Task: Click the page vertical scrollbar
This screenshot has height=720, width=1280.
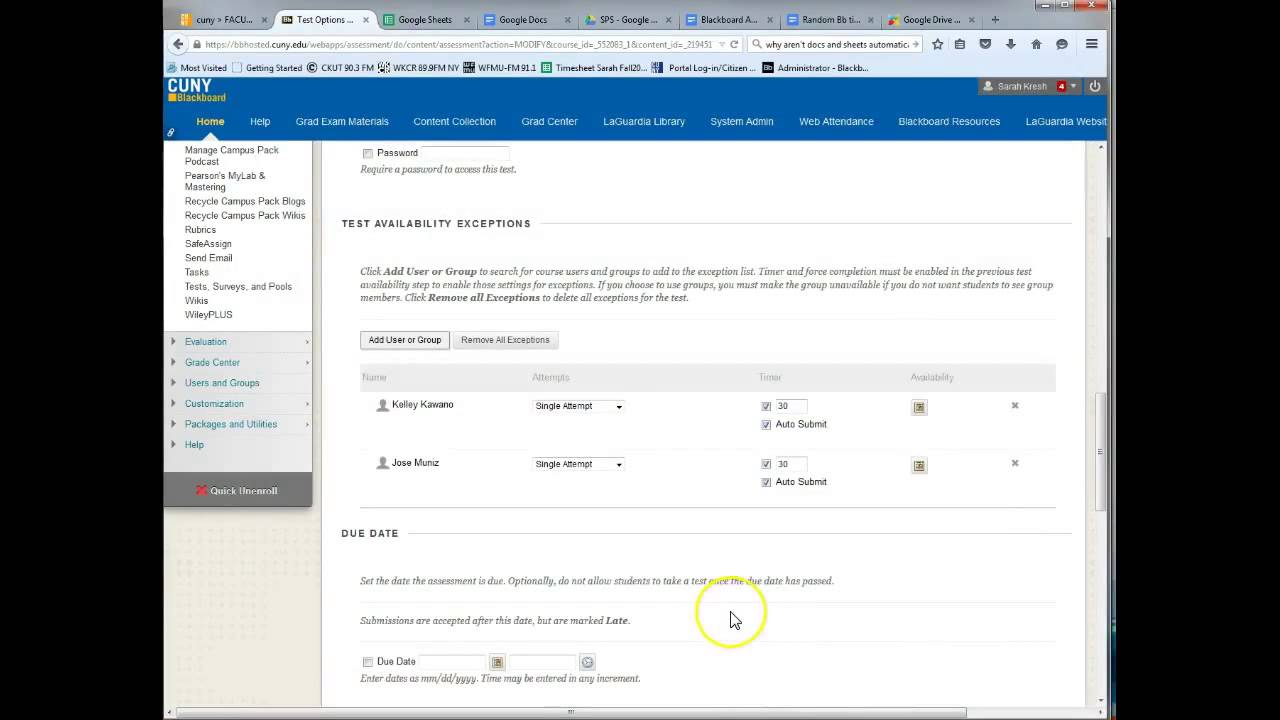Action: pyautogui.click(x=1101, y=450)
